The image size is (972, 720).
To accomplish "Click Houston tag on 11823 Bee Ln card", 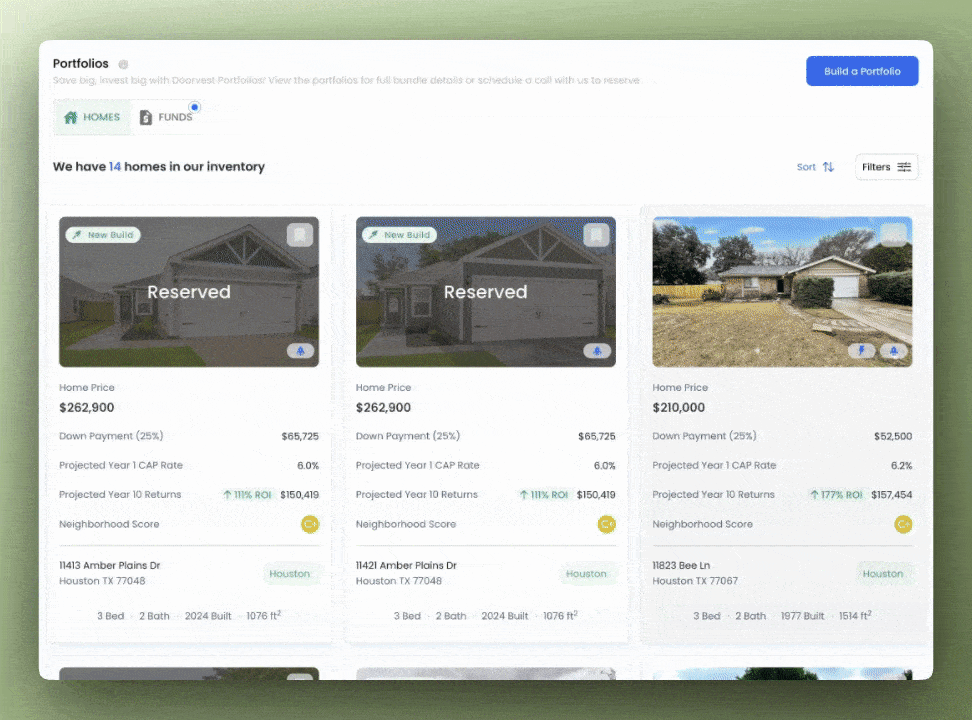I will pyautogui.click(x=882, y=574).
